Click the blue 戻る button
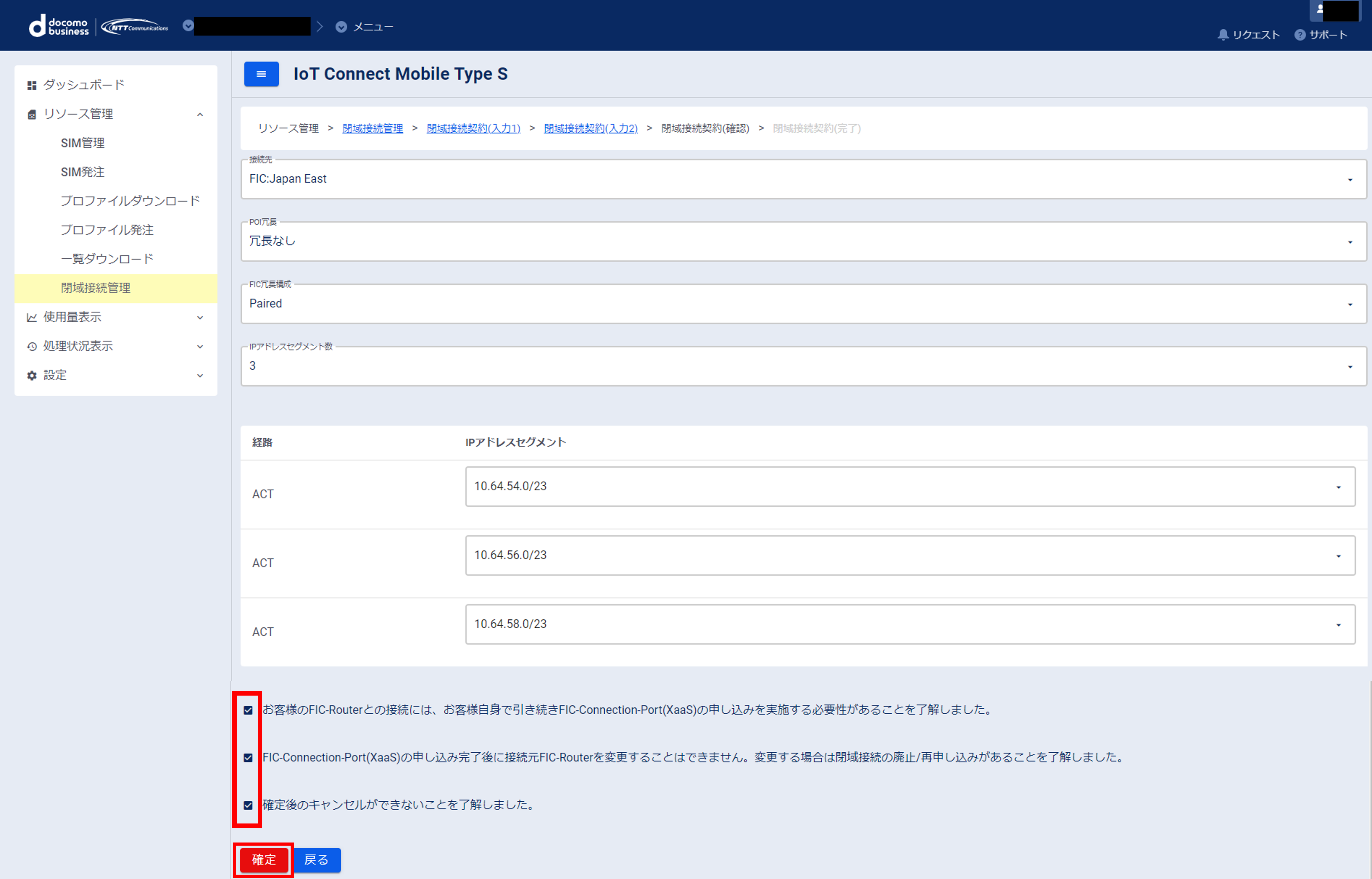The image size is (1372, 879). [x=316, y=860]
